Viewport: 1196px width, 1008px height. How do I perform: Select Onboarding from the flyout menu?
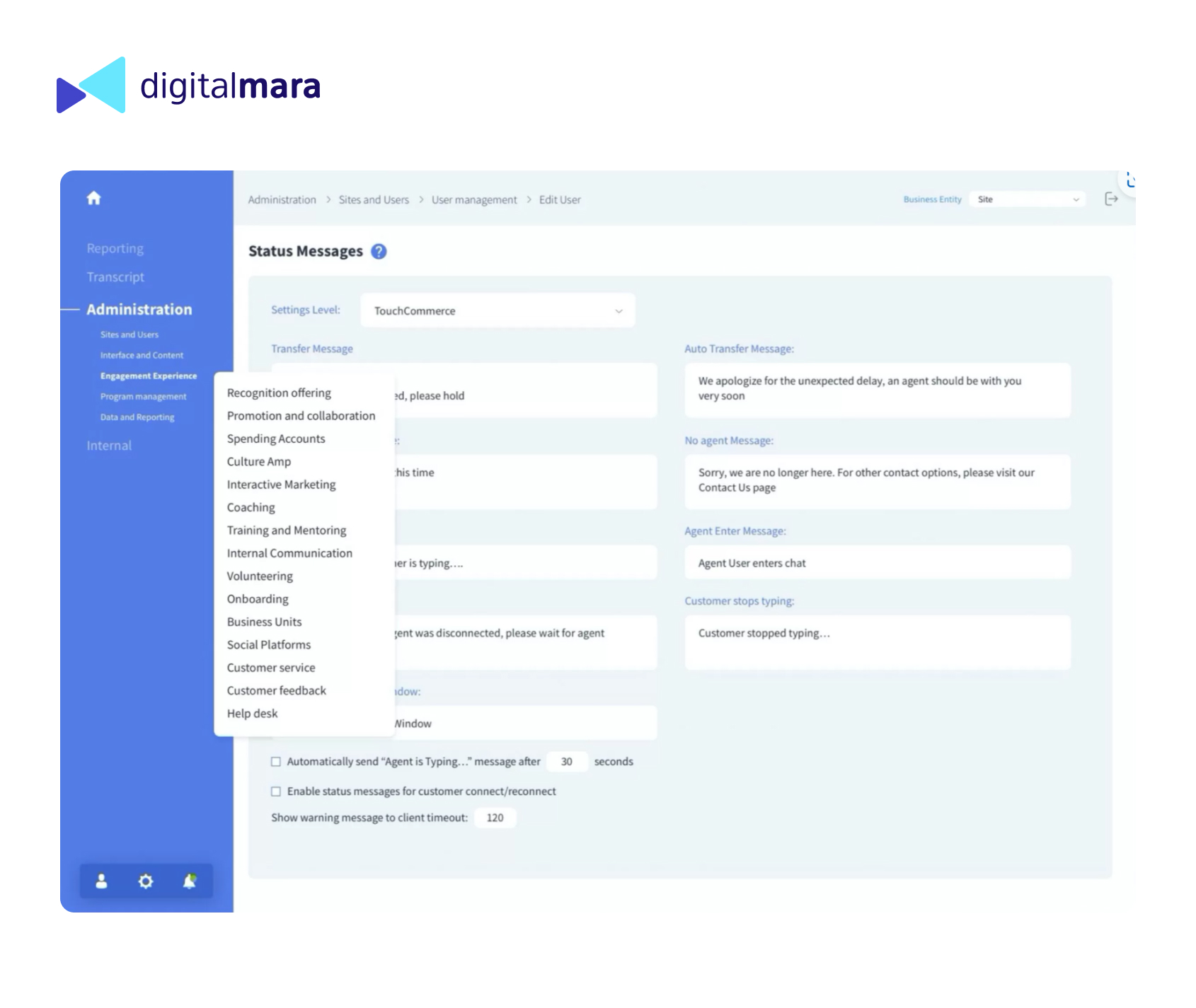(x=258, y=598)
